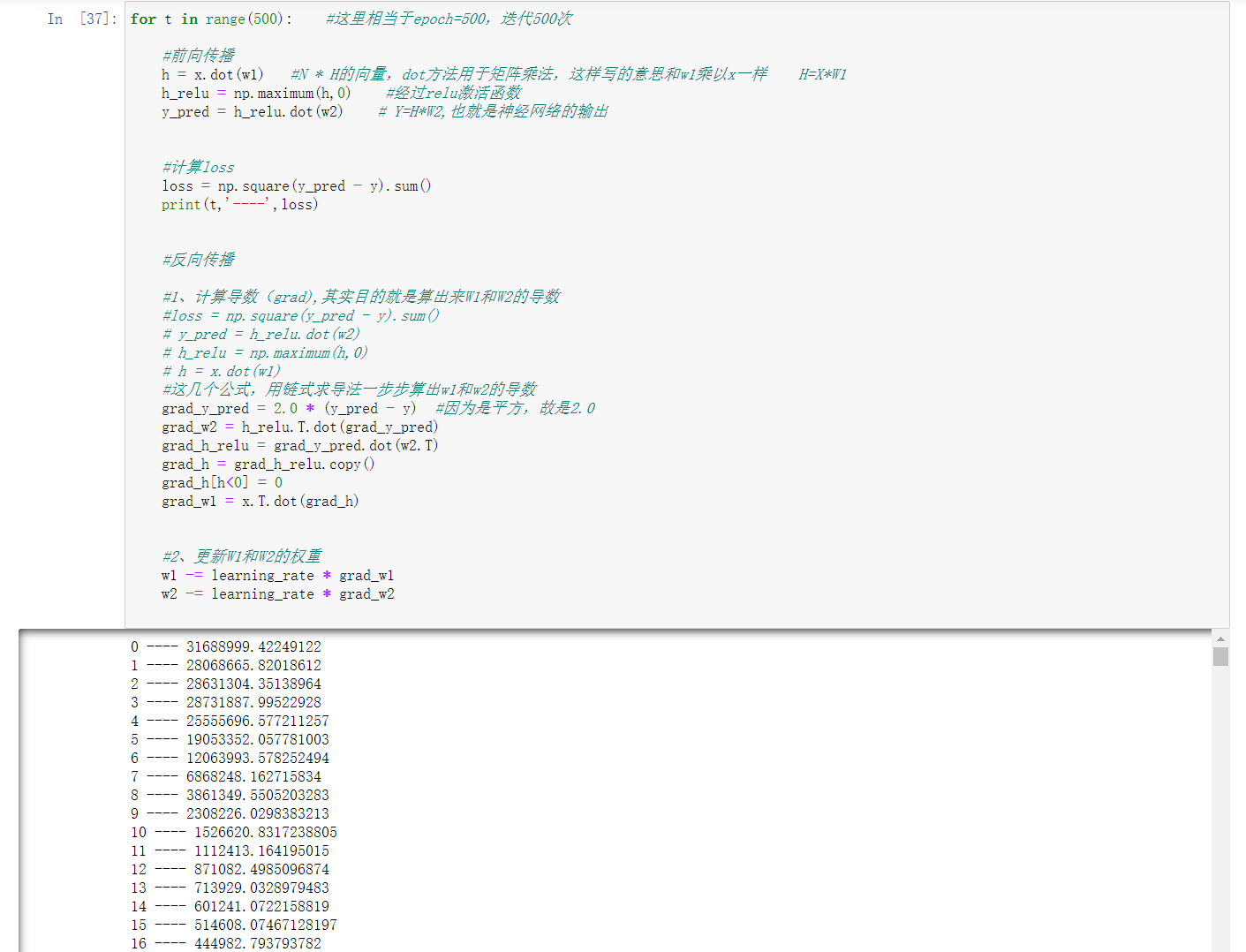
Task: Click the print(t,'----',loss) statement
Action: (x=238, y=204)
